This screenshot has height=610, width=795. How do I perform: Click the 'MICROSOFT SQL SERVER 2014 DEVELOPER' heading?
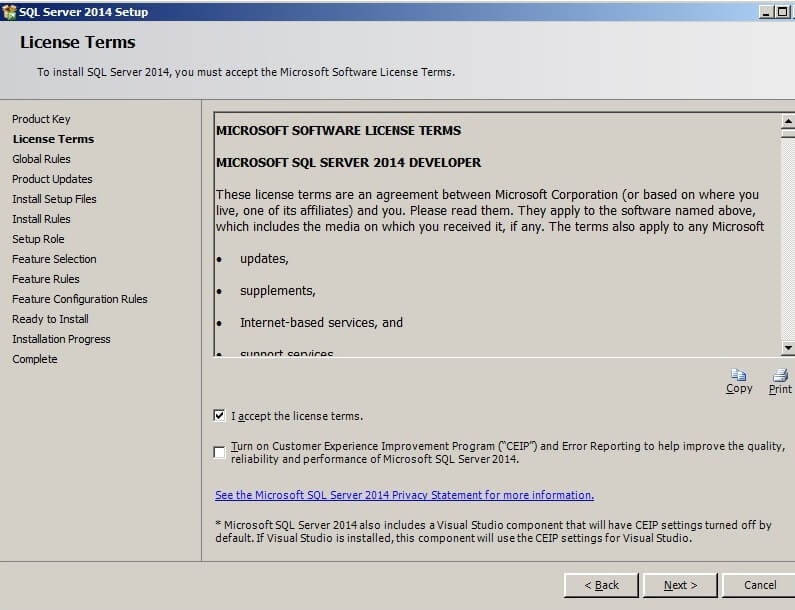pos(348,163)
